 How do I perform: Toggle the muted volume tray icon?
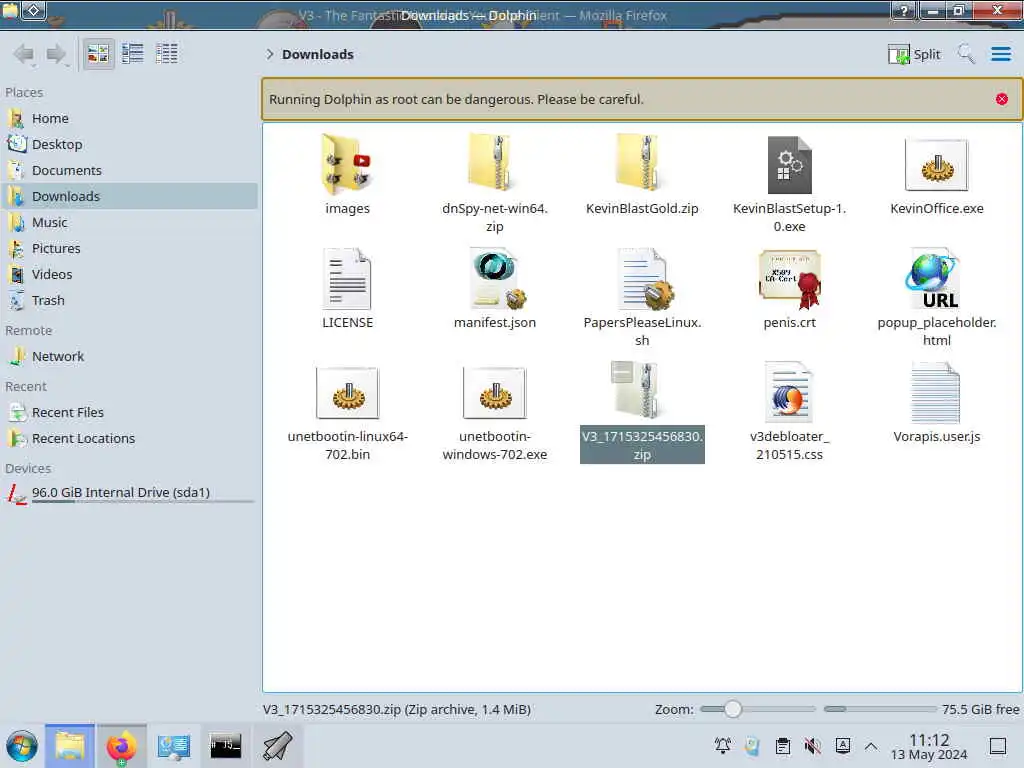812,746
